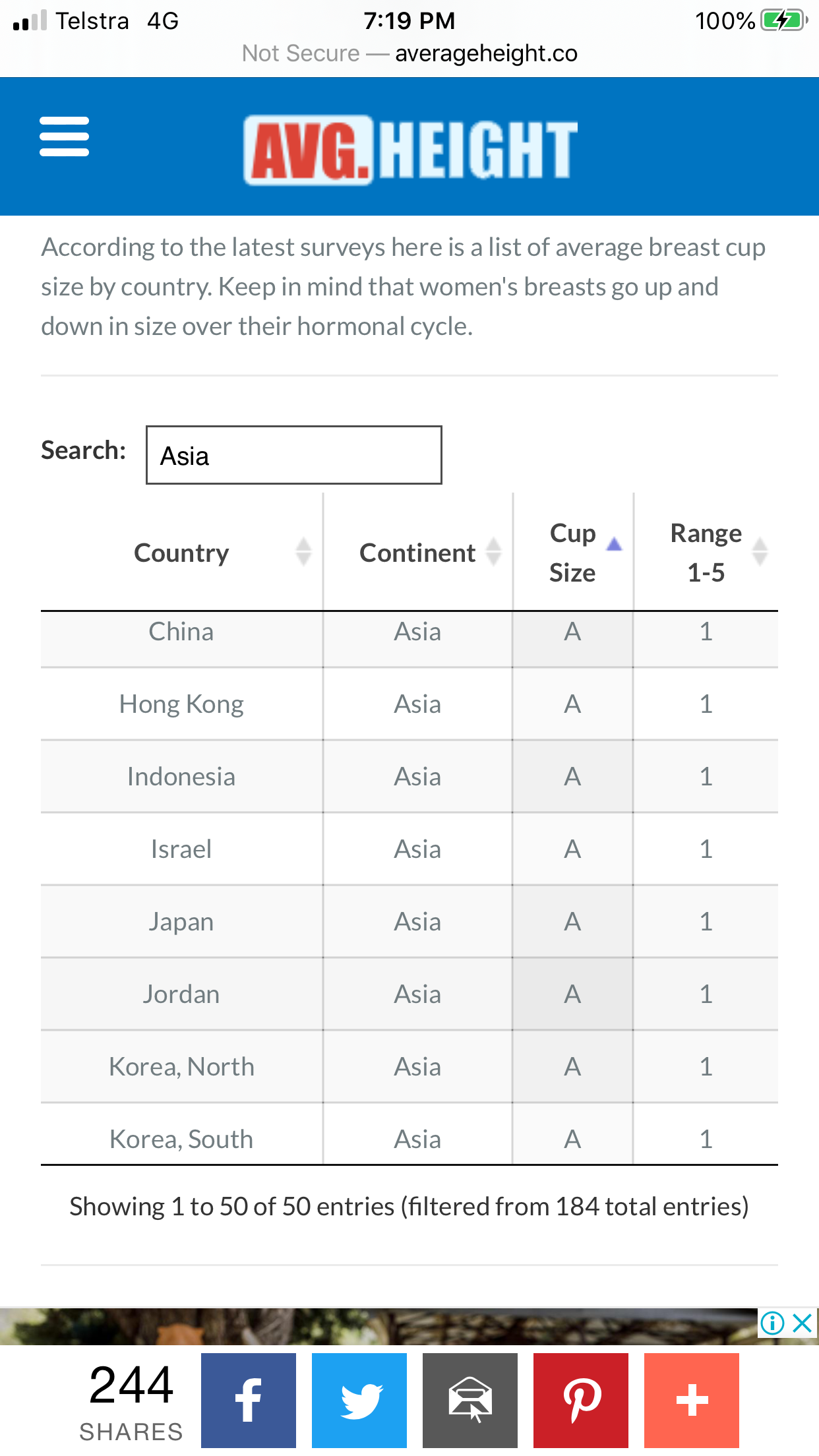This screenshot has width=819, height=1456.
Task: Sort the table by Continent column
Action: click(x=418, y=553)
